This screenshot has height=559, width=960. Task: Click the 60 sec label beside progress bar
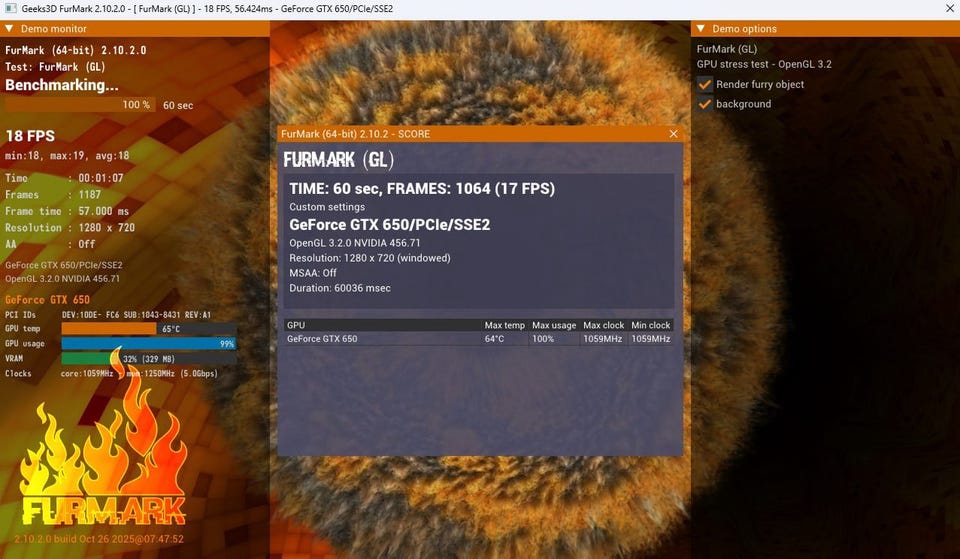click(178, 105)
